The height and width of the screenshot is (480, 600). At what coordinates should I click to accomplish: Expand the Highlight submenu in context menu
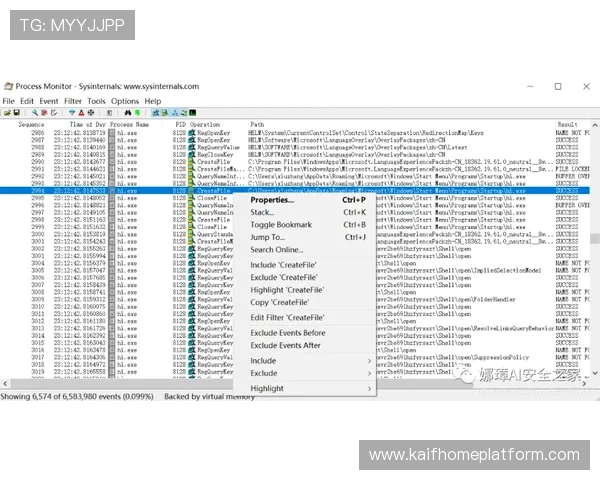tap(310, 388)
